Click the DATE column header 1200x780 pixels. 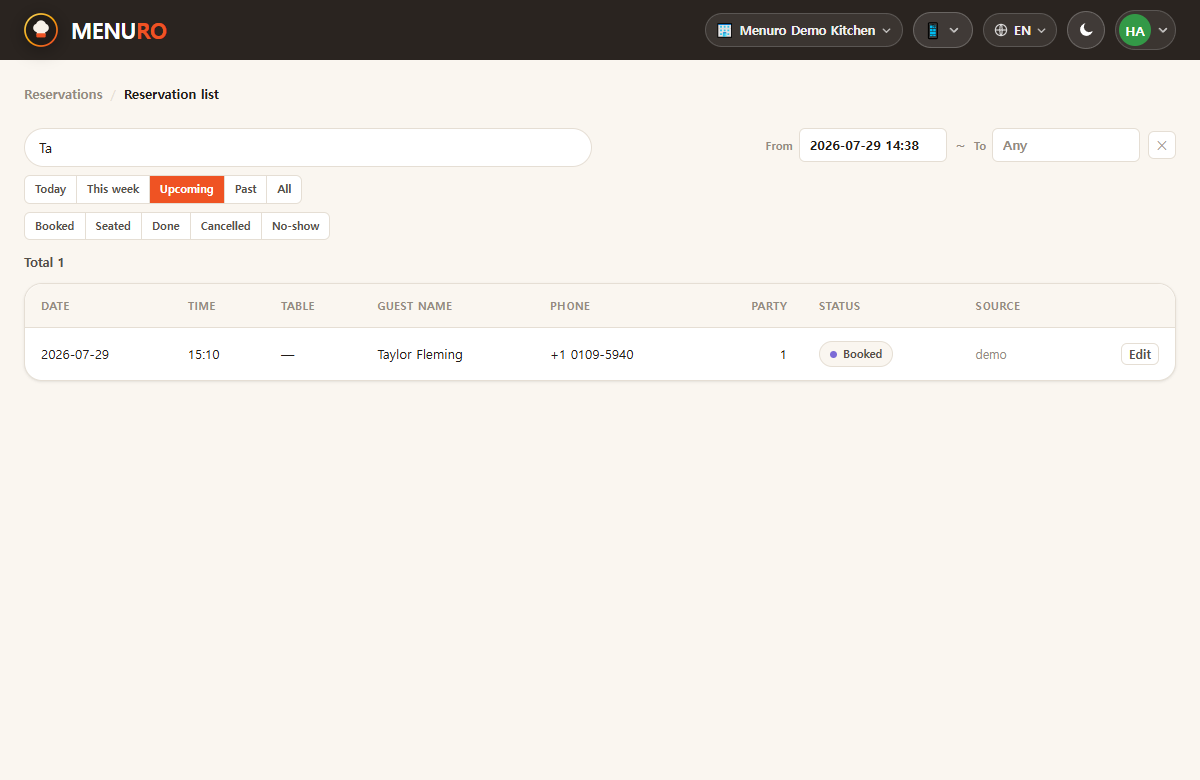pyautogui.click(x=56, y=306)
